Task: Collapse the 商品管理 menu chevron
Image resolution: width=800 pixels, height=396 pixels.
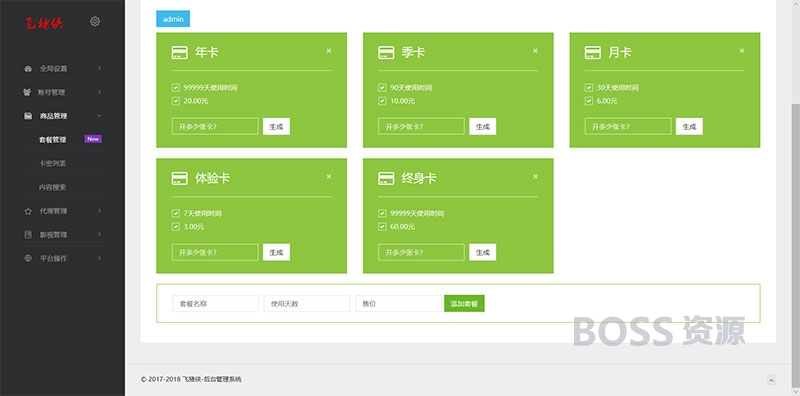Action: pos(99,116)
